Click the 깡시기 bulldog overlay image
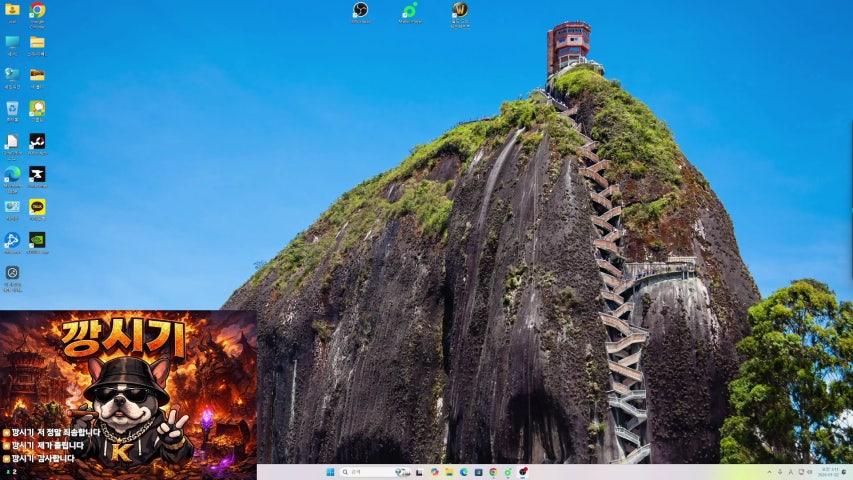The width and height of the screenshot is (853, 480). pyautogui.click(x=128, y=395)
